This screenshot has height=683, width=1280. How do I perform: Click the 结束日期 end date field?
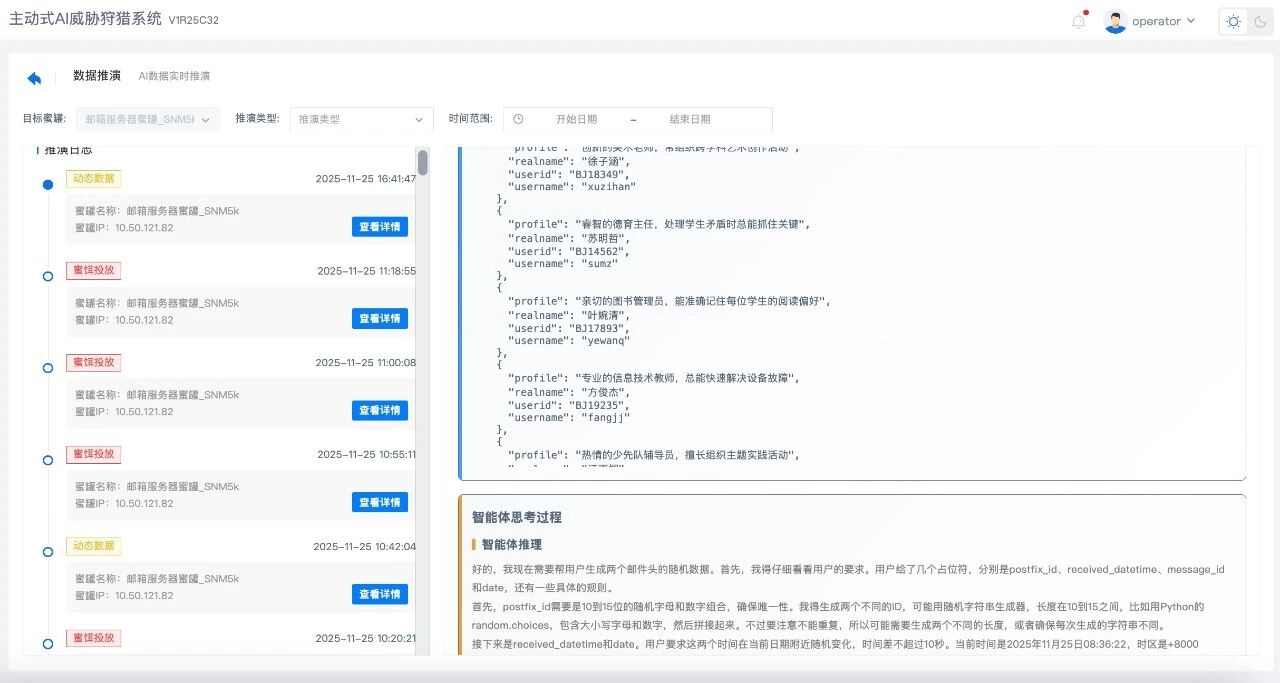coord(690,119)
